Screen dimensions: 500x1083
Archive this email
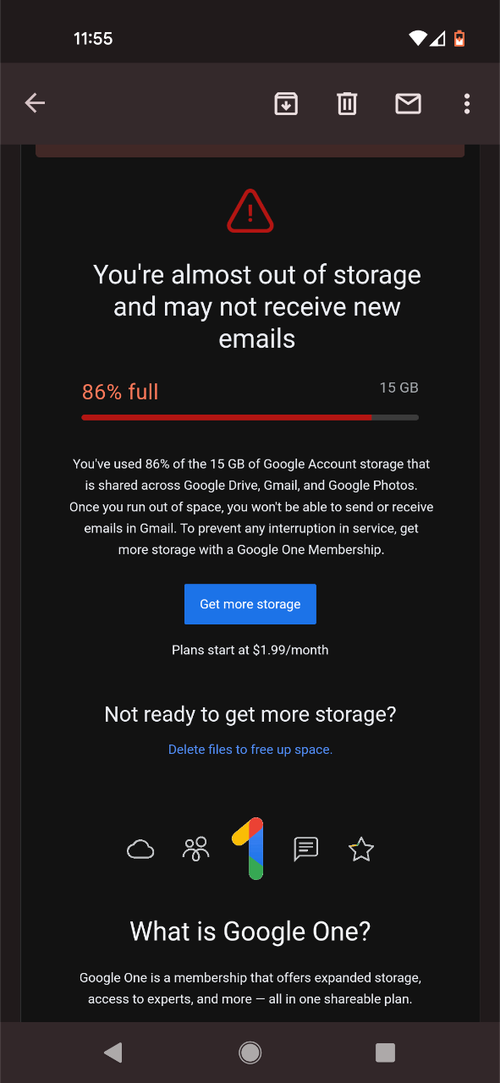(286, 104)
